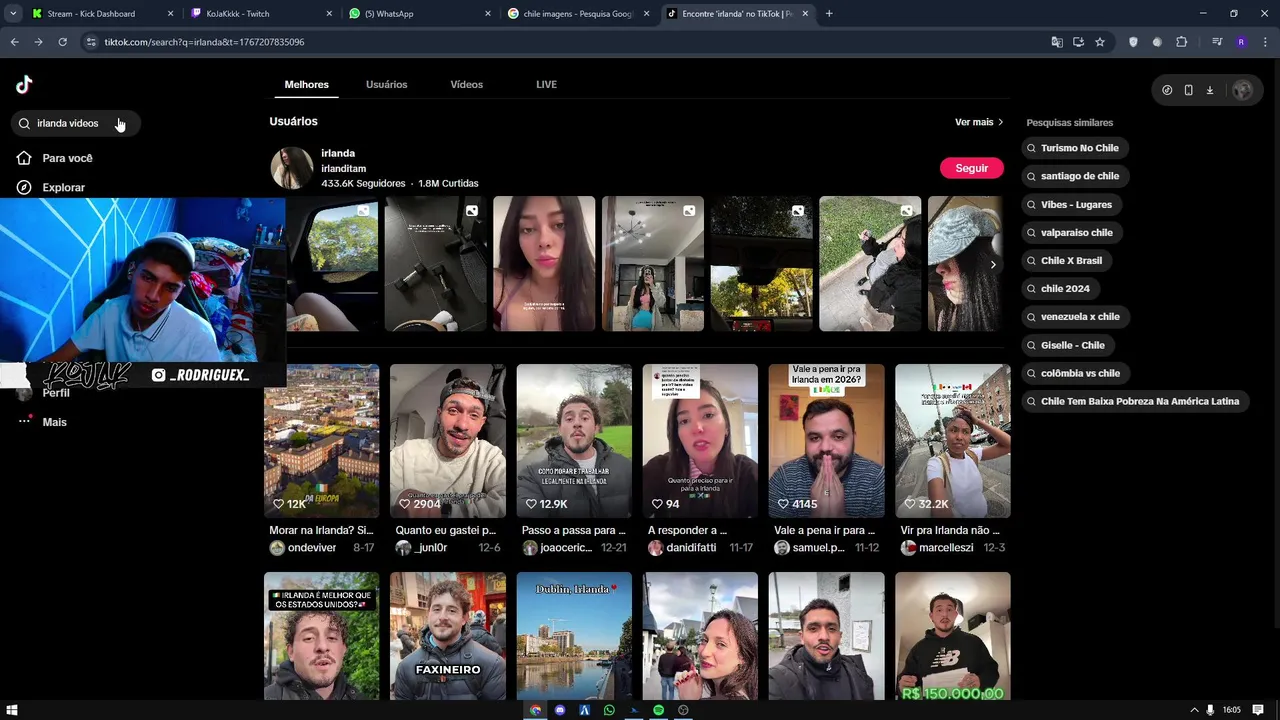Open a new browser tab
Viewport: 1280px width, 720px height.
(x=829, y=14)
